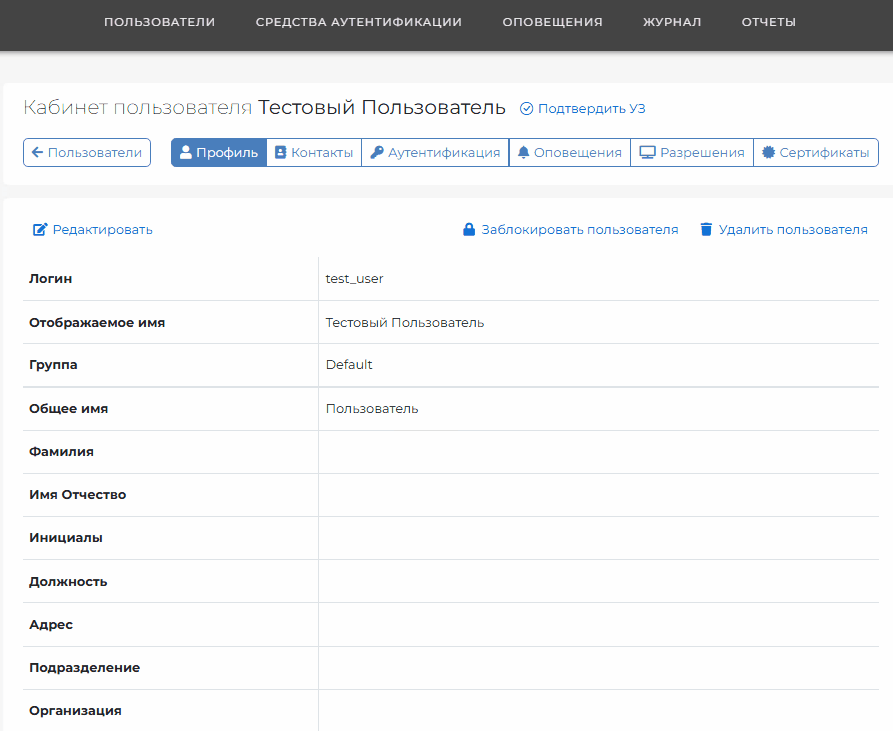Click the Подтвердить УЗ link
This screenshot has width=893, height=731.
591,109
